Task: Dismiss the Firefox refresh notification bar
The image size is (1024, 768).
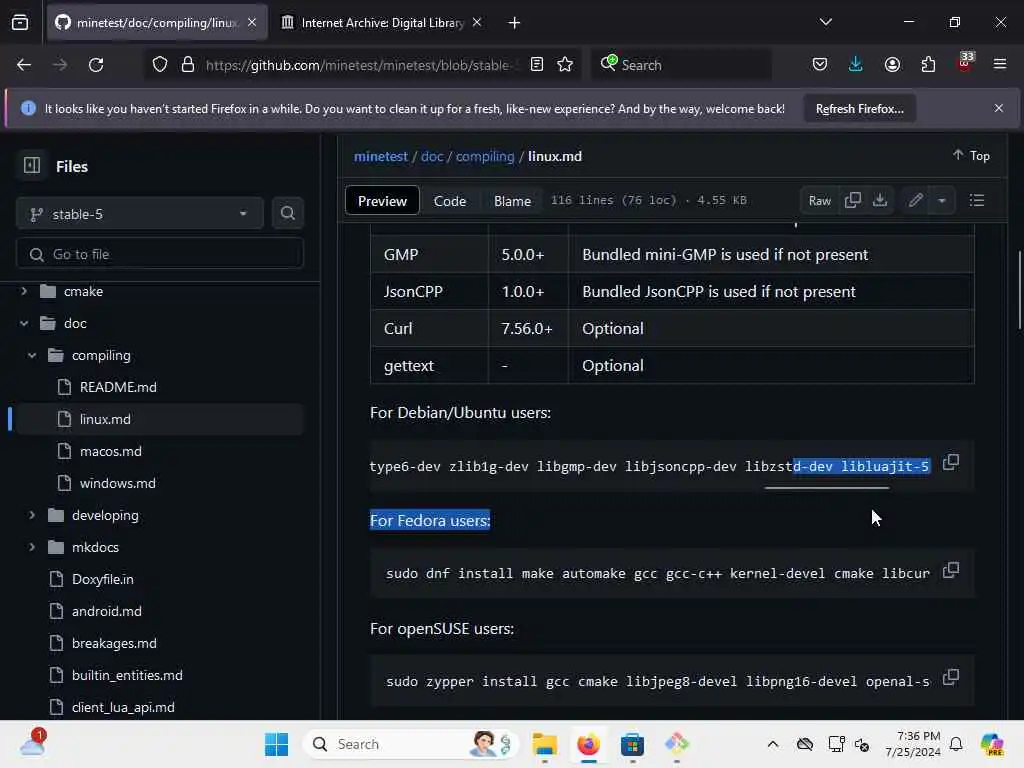Action: (999, 108)
